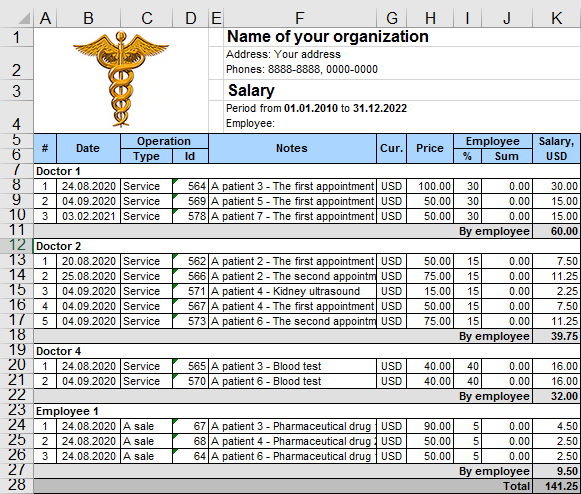The width and height of the screenshot is (581, 494).
Task: Click the 'Operation' header cell
Action: 164,141
